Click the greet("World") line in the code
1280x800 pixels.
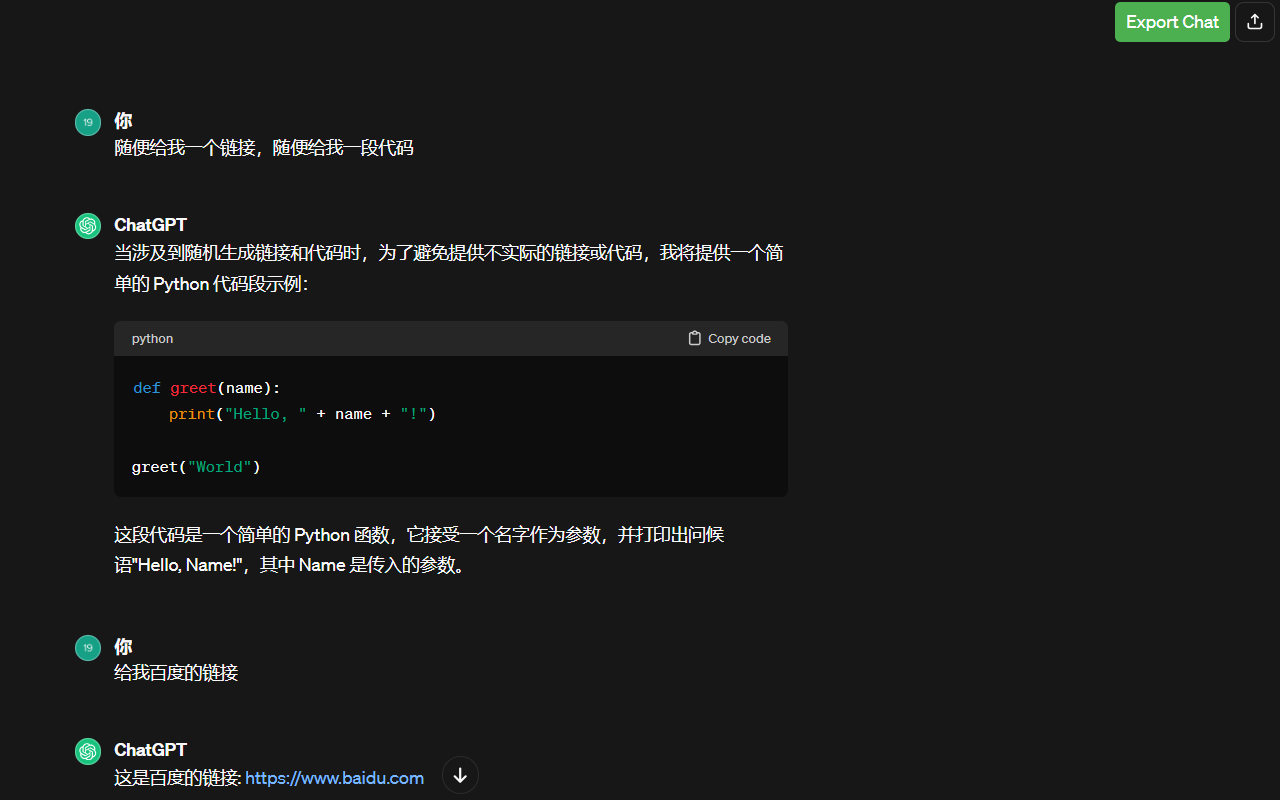(x=195, y=466)
